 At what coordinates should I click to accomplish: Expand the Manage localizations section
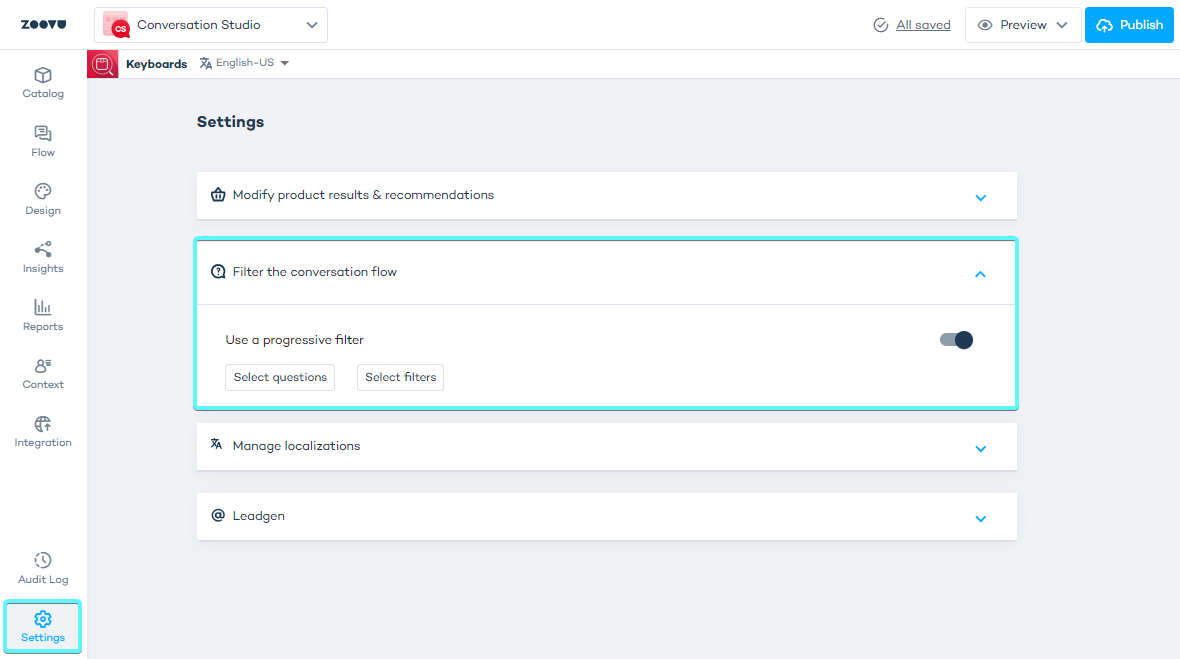[980, 448]
